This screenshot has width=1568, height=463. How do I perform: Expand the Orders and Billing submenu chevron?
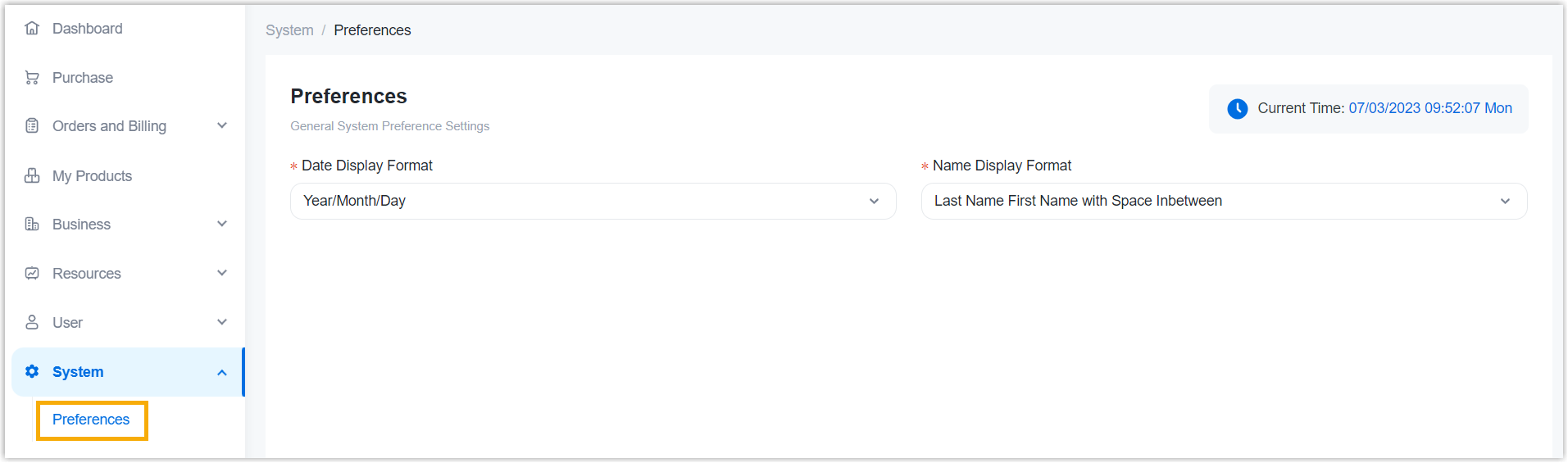coord(222,125)
